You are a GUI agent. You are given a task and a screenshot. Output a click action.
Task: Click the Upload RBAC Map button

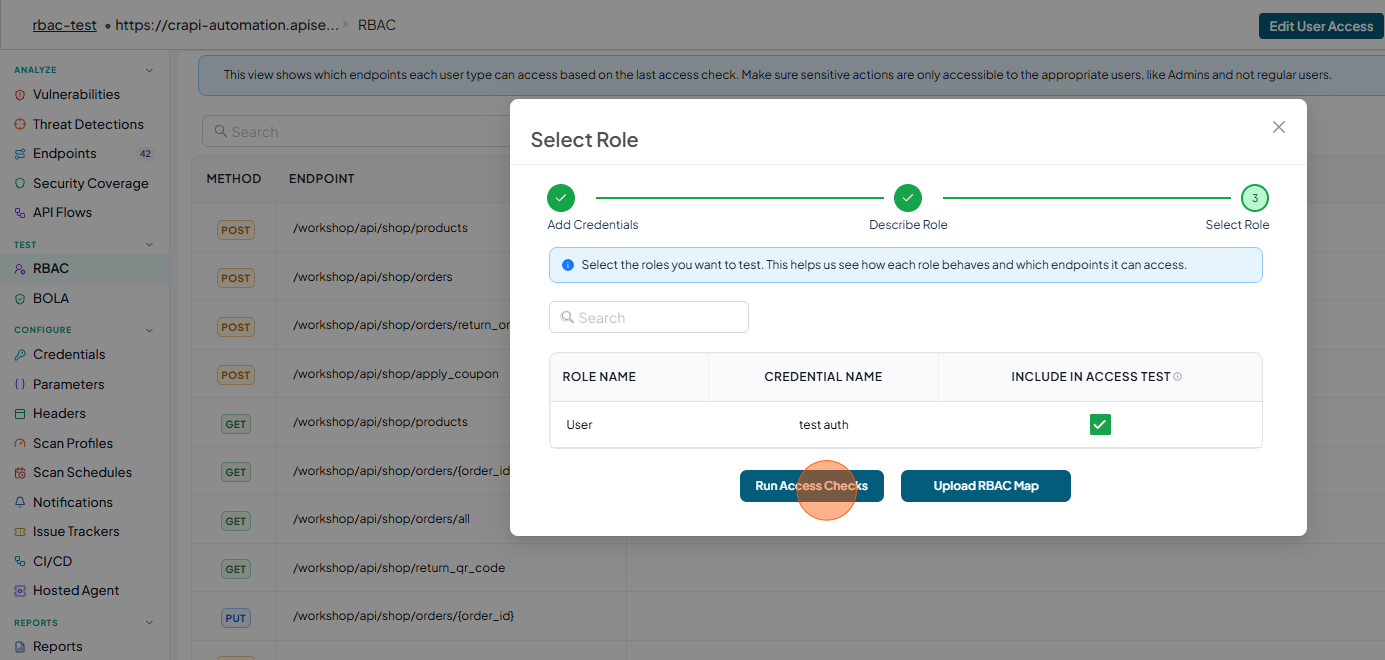[986, 486]
